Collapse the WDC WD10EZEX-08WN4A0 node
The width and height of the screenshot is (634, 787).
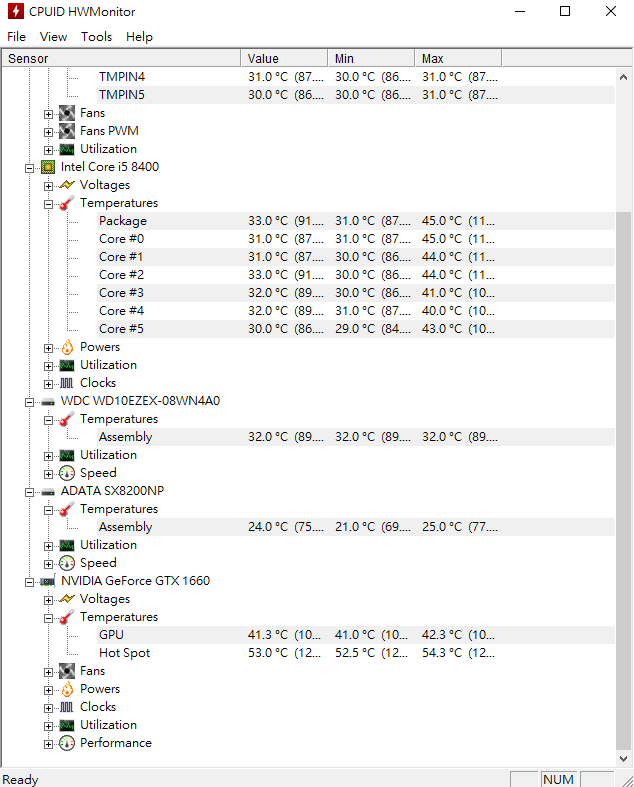coord(30,402)
